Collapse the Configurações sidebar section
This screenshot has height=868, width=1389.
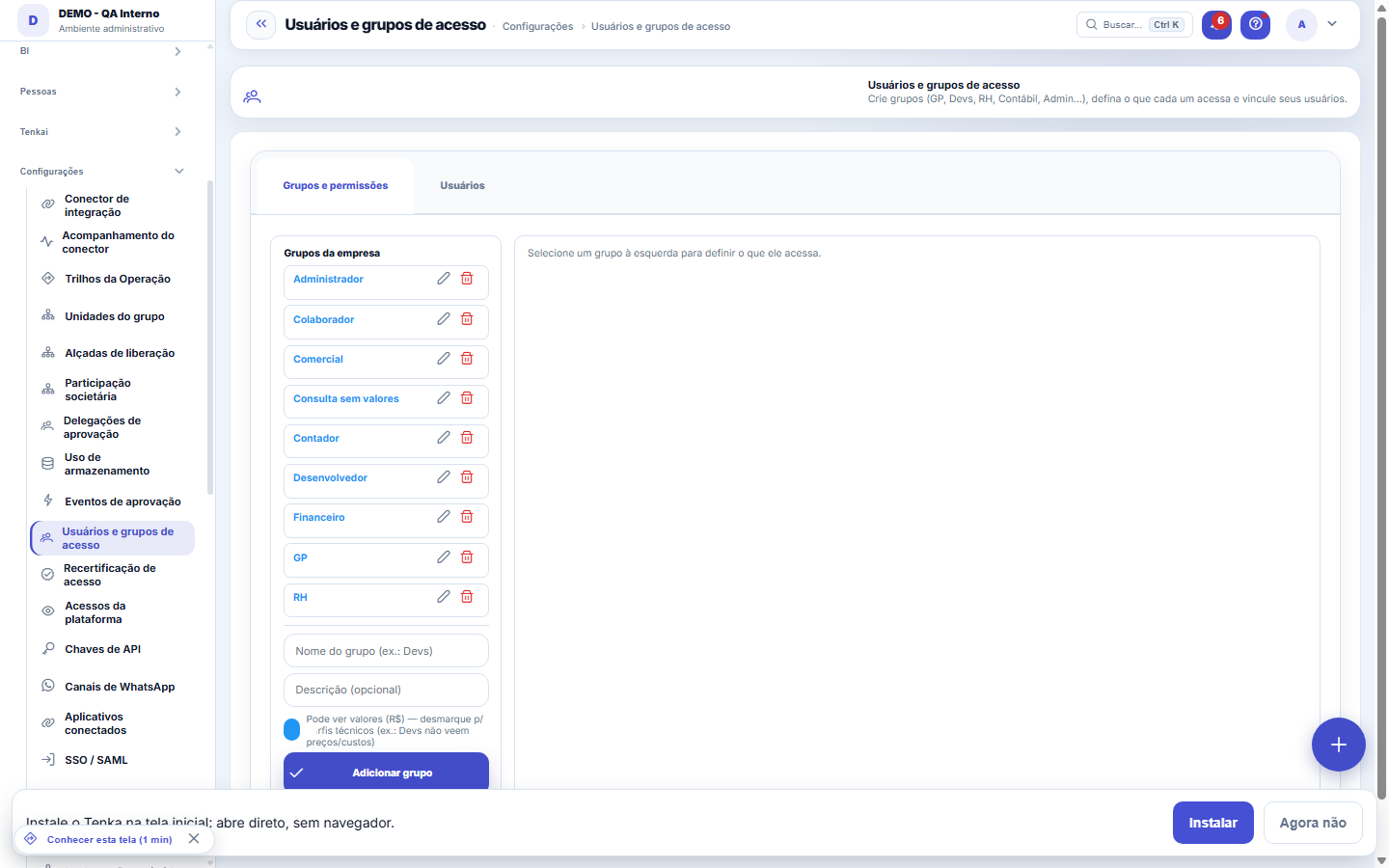point(101,172)
